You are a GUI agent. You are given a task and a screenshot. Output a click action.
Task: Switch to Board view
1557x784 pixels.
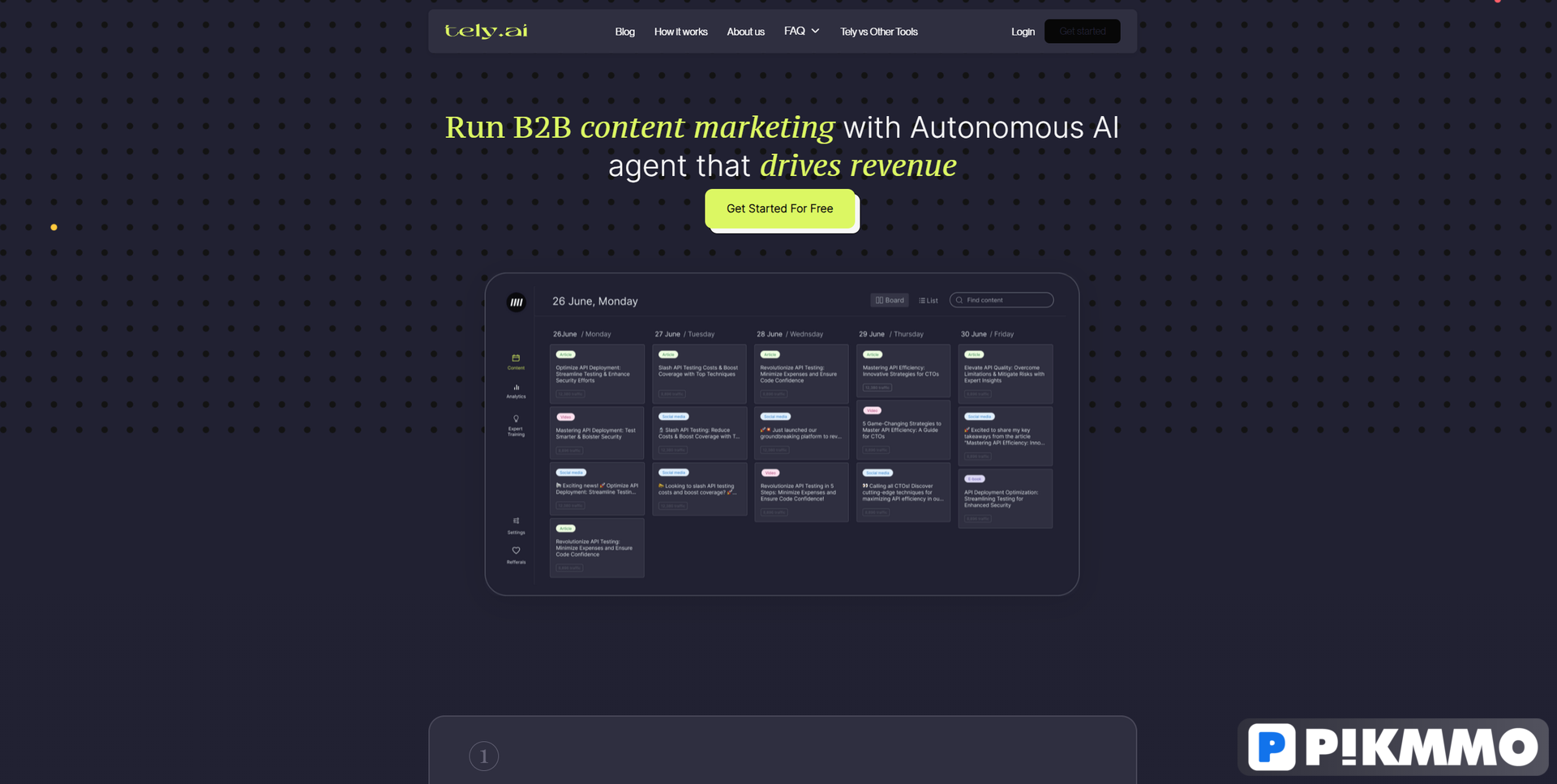(x=890, y=300)
